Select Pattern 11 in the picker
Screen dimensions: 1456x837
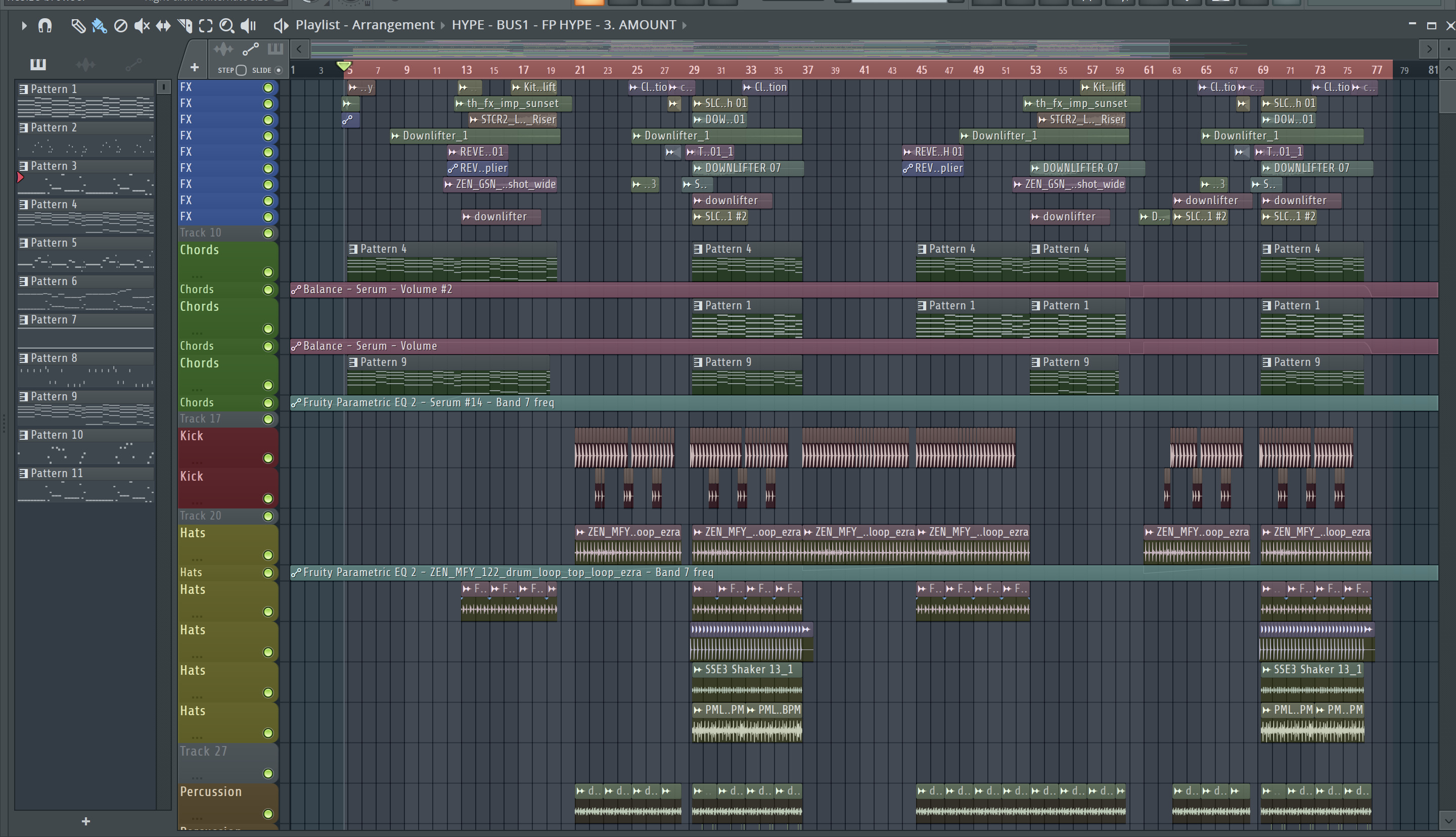point(85,485)
